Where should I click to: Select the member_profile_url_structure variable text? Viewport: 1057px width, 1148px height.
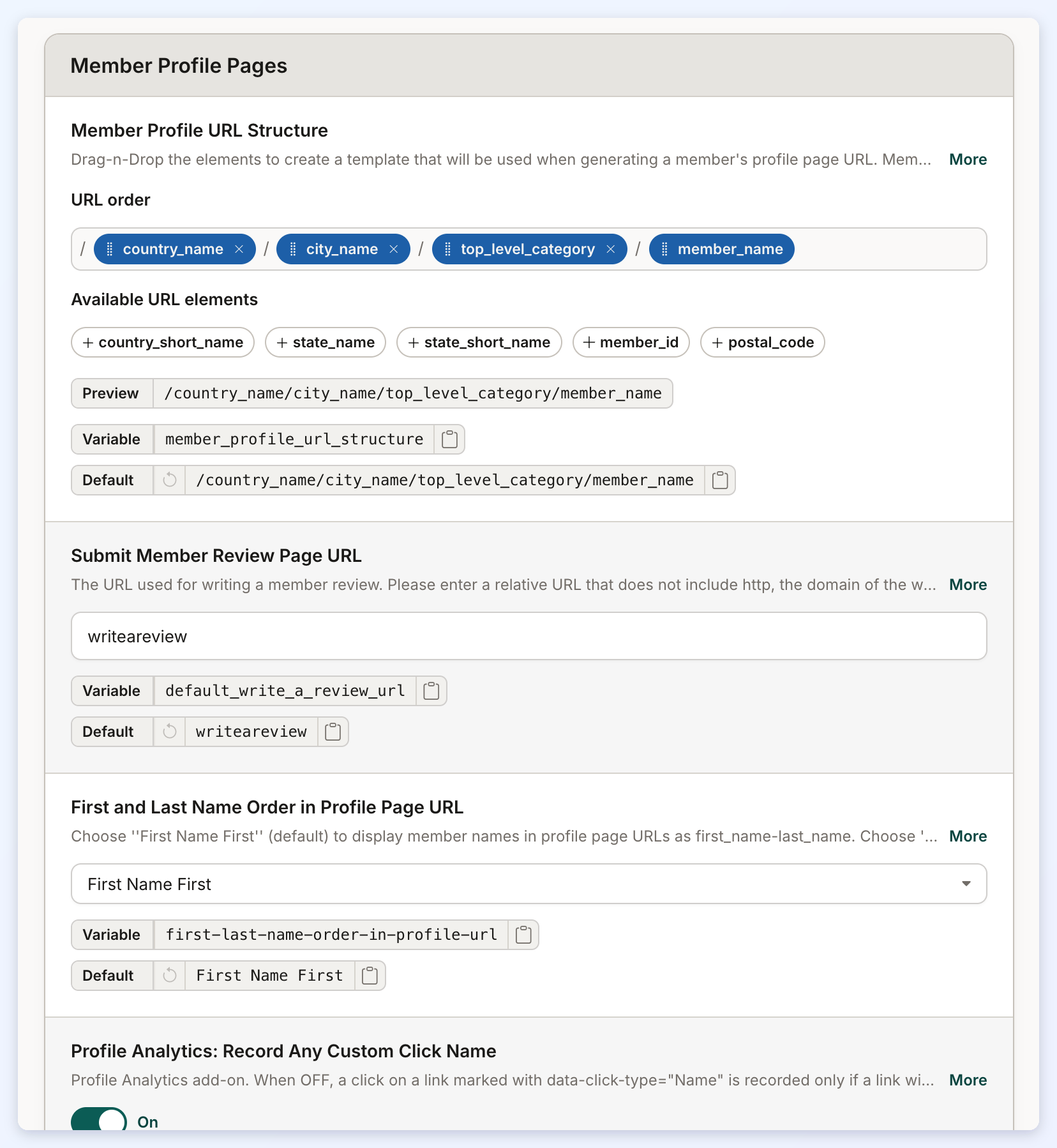294,439
